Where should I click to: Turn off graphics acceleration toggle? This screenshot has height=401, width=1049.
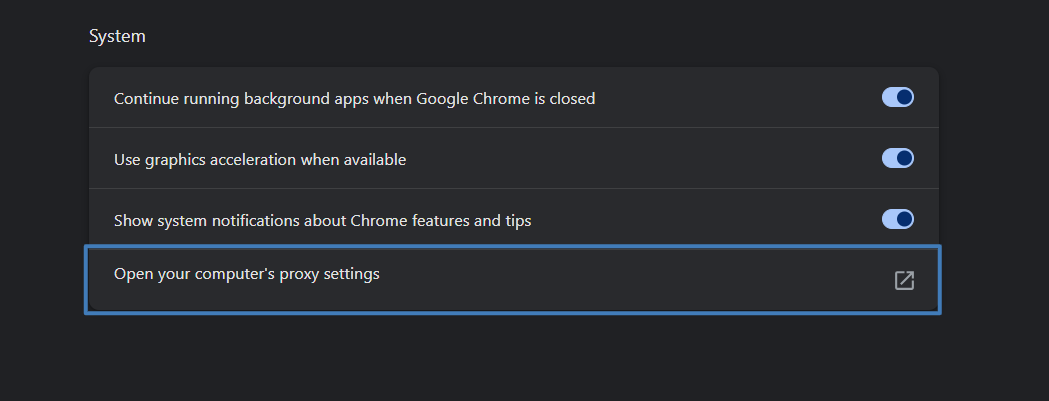pyautogui.click(x=897, y=158)
